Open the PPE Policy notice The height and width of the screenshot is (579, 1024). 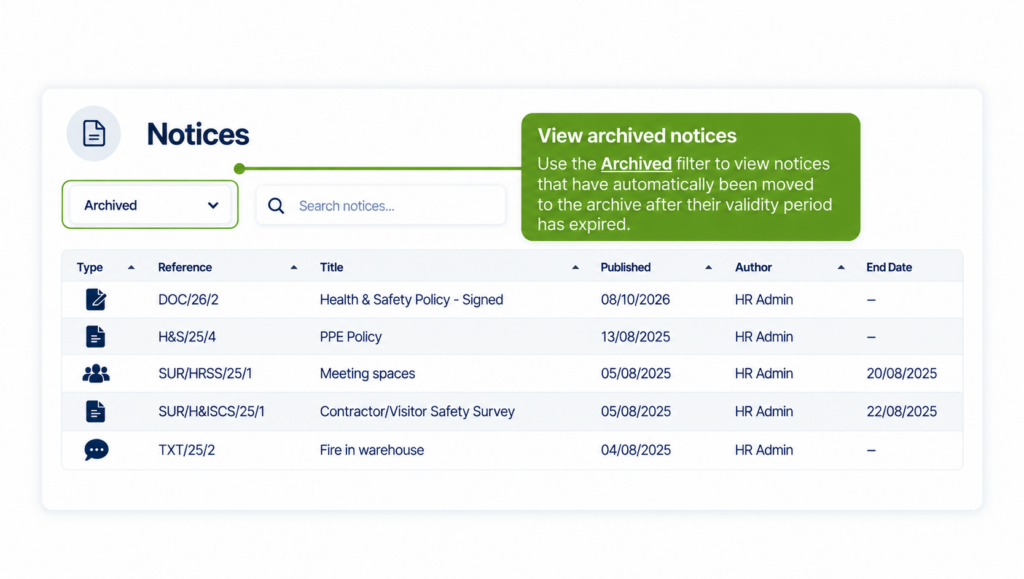(351, 337)
